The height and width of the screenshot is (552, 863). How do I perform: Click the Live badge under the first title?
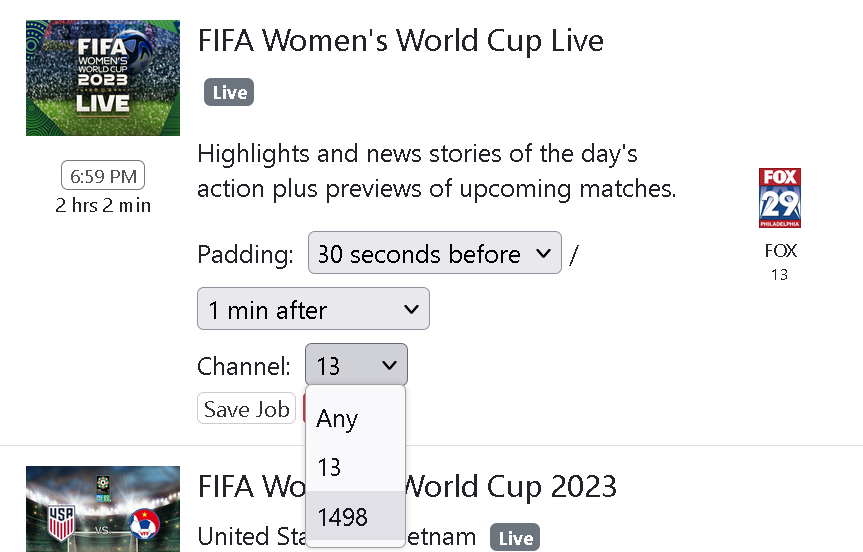pos(229,92)
